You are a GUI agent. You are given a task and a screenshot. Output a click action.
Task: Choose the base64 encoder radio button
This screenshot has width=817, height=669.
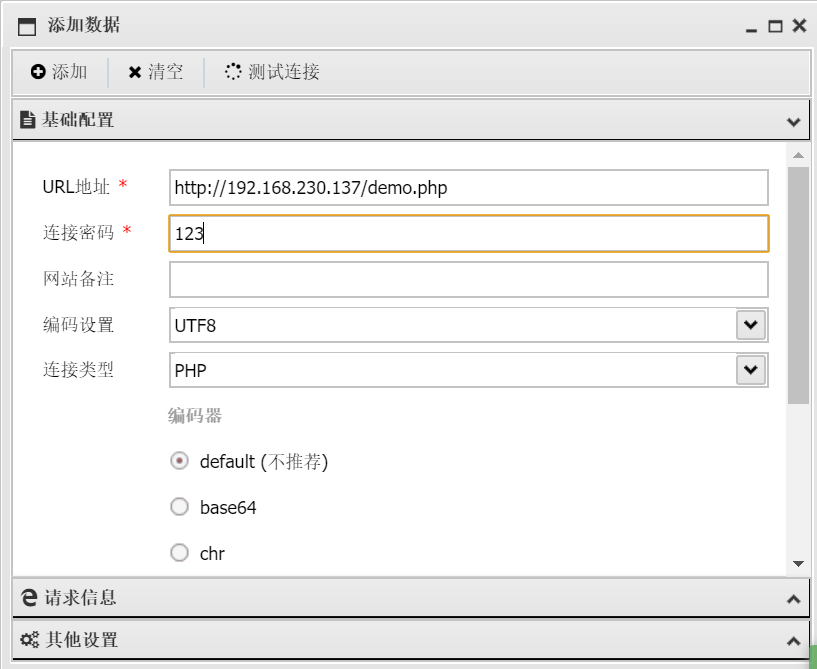(180, 507)
